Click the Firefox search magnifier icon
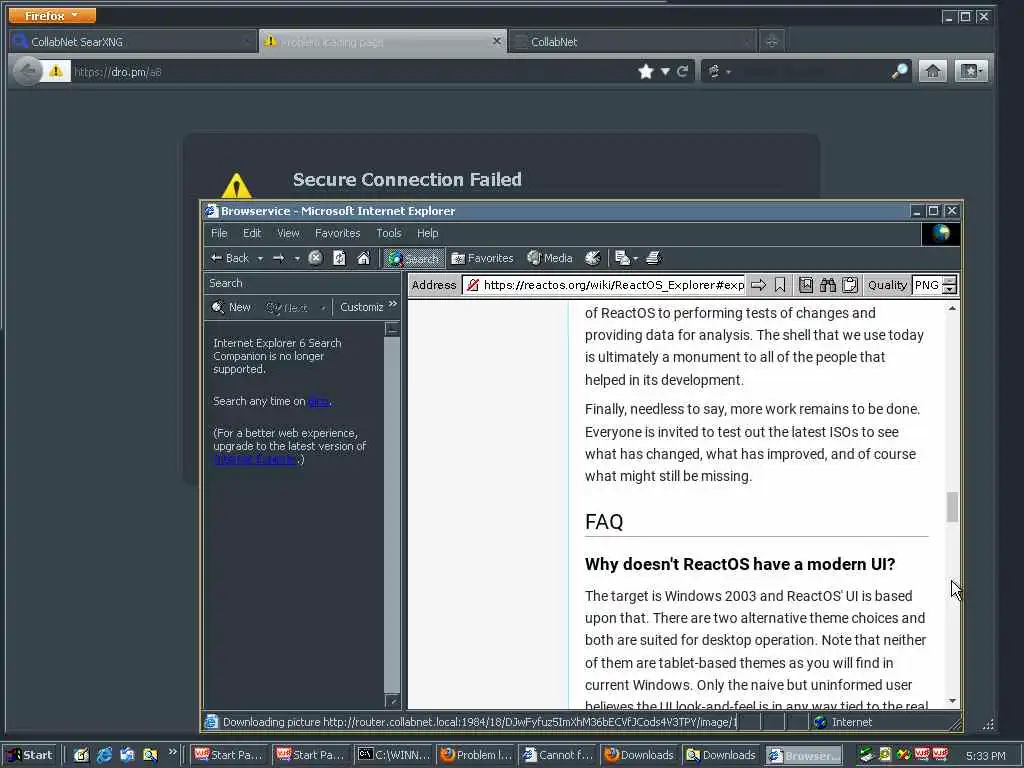 click(x=900, y=71)
